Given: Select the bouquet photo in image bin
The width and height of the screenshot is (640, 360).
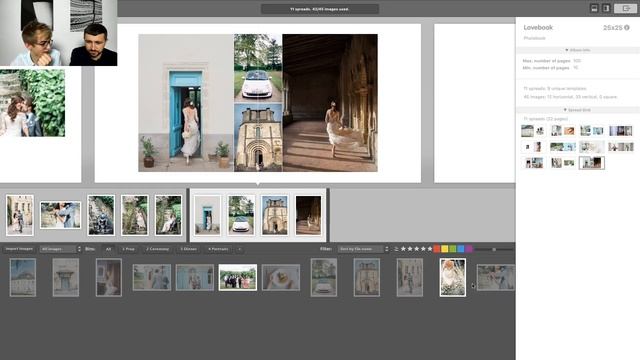Looking at the screenshot, I should coord(453,277).
